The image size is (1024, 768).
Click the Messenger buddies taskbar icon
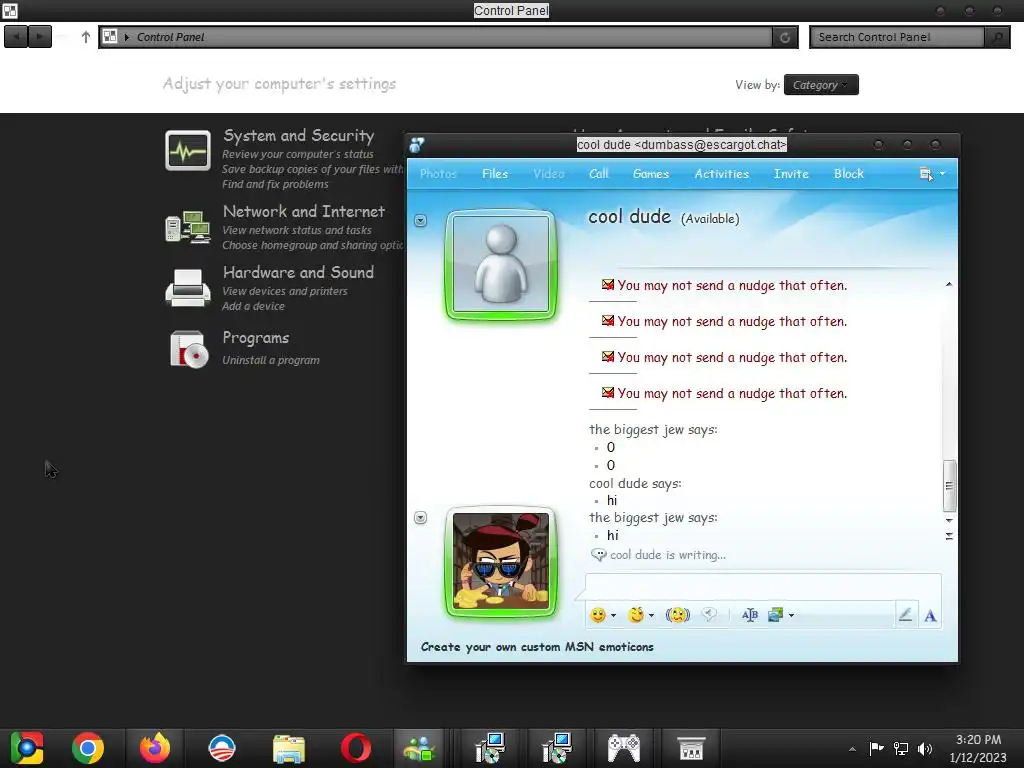(x=419, y=748)
